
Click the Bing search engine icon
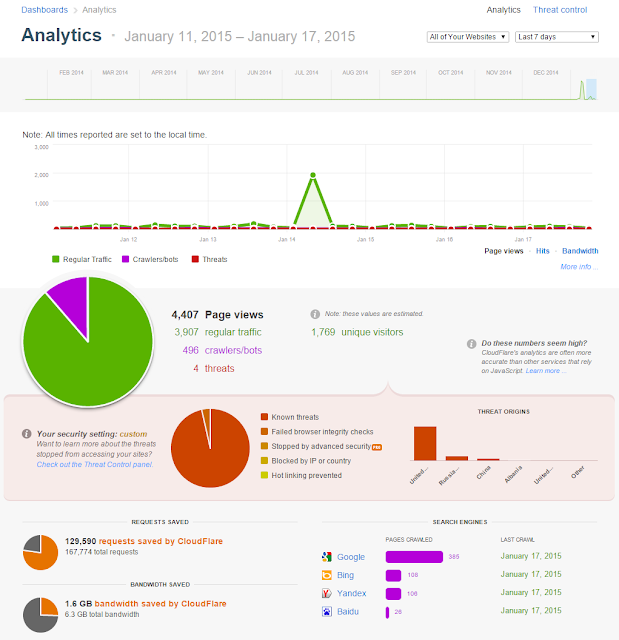pos(327,575)
